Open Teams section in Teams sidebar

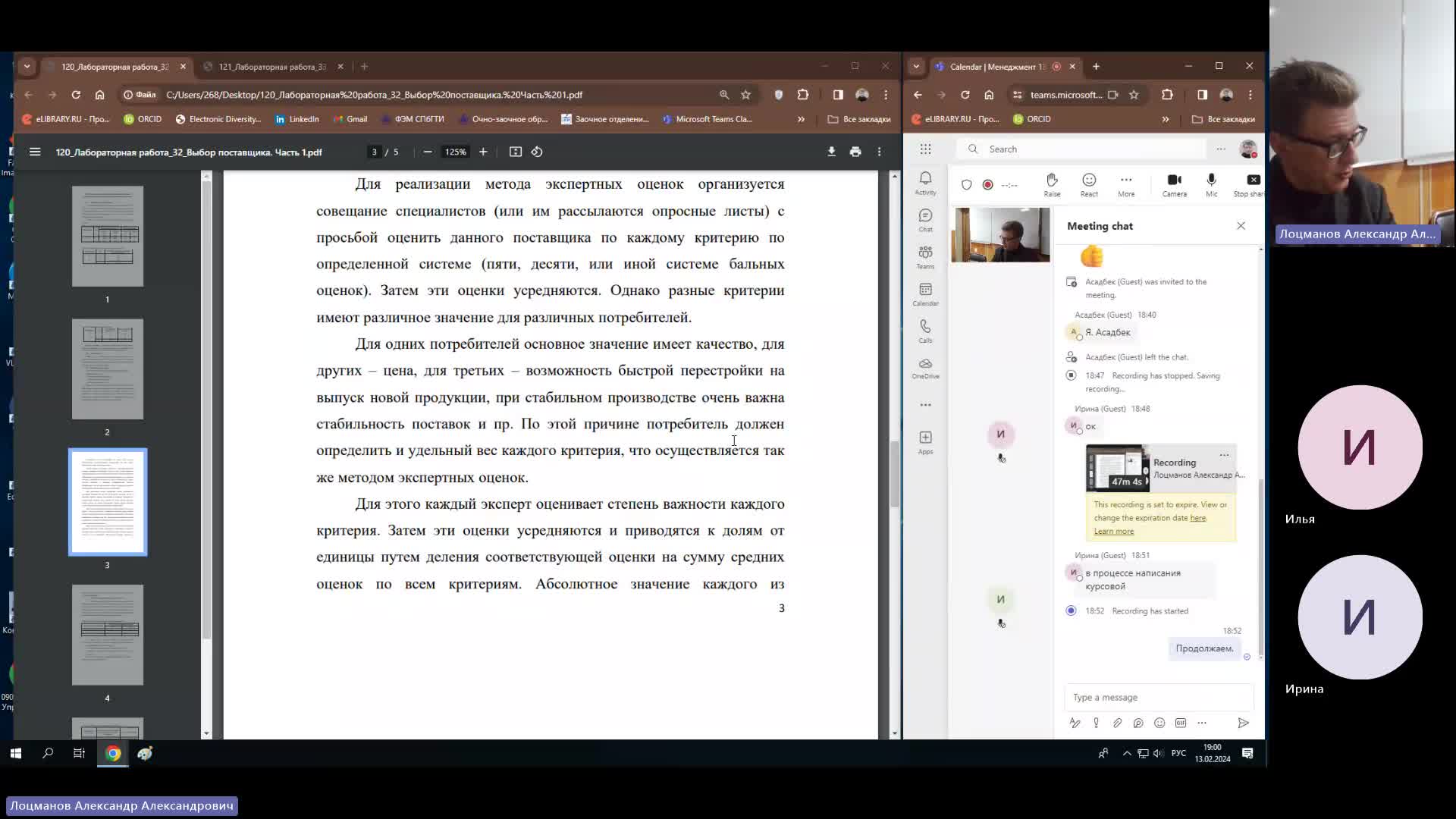[925, 257]
